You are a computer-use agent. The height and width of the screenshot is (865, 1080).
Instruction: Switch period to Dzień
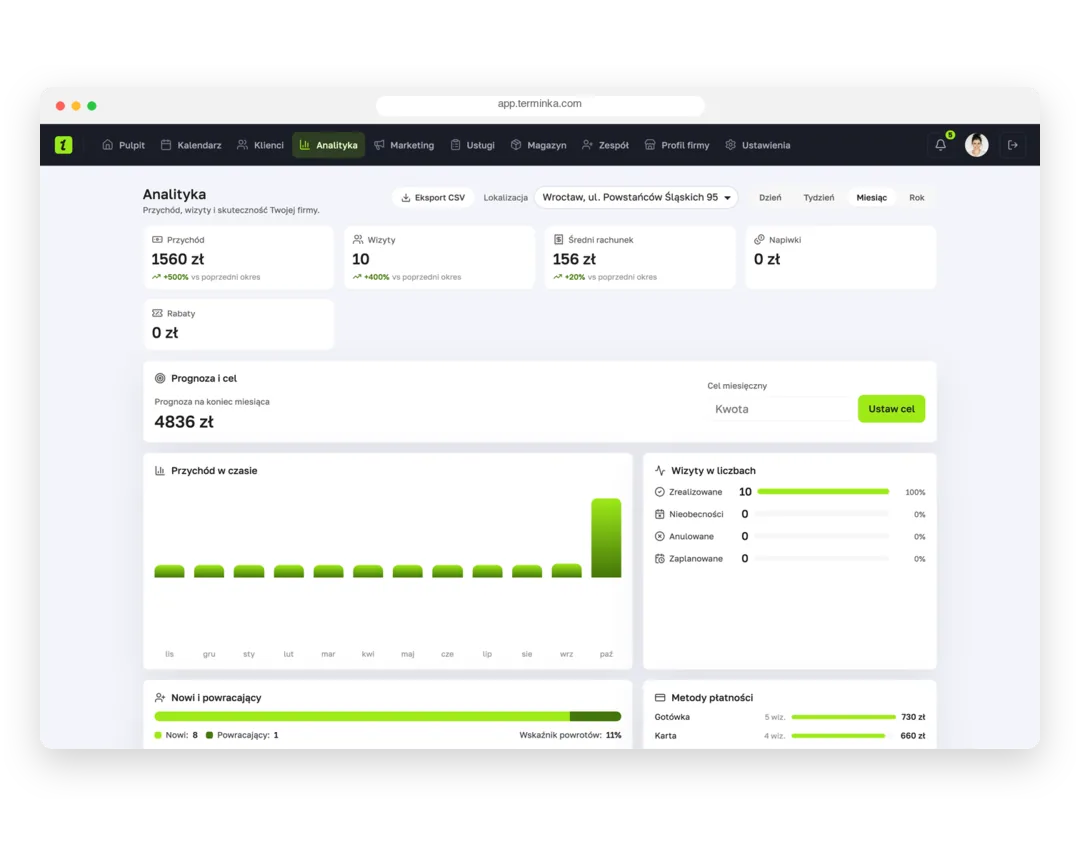click(x=770, y=198)
